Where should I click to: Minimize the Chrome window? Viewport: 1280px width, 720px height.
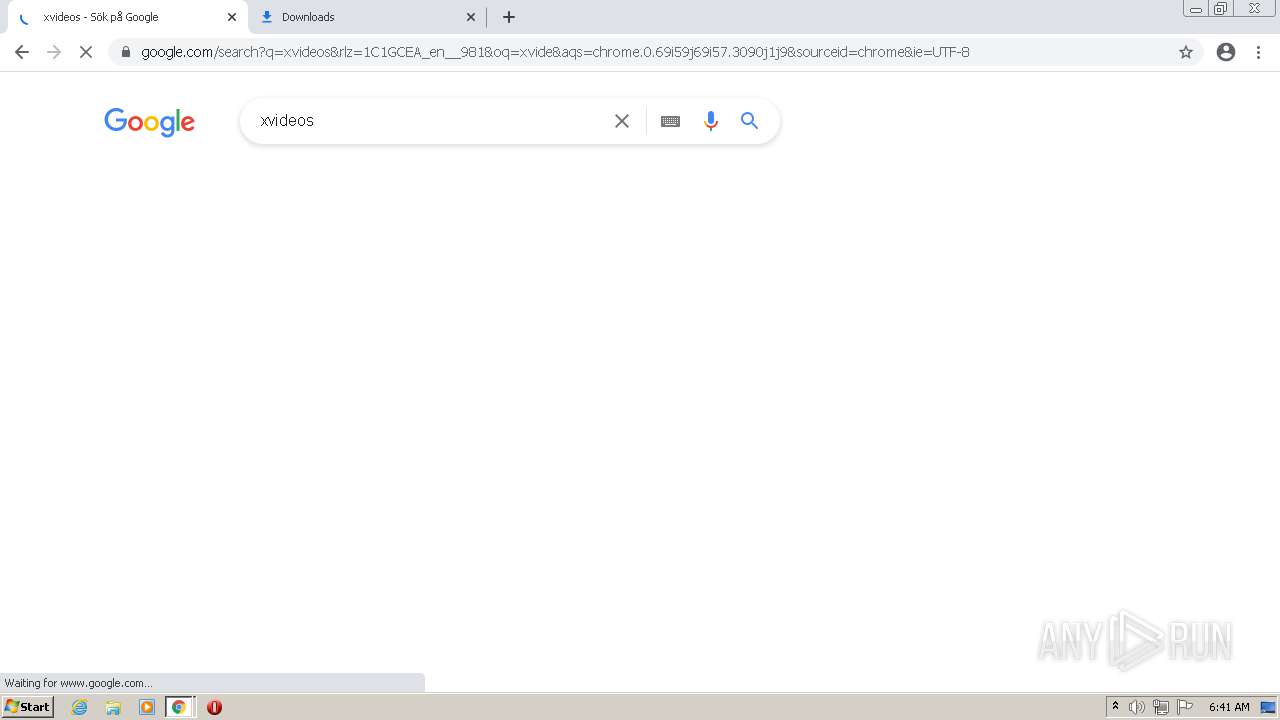[1196, 9]
